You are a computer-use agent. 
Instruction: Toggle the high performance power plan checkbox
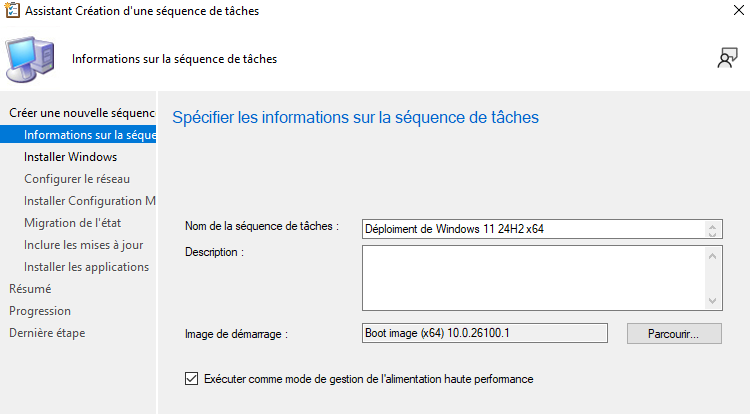(x=192, y=379)
